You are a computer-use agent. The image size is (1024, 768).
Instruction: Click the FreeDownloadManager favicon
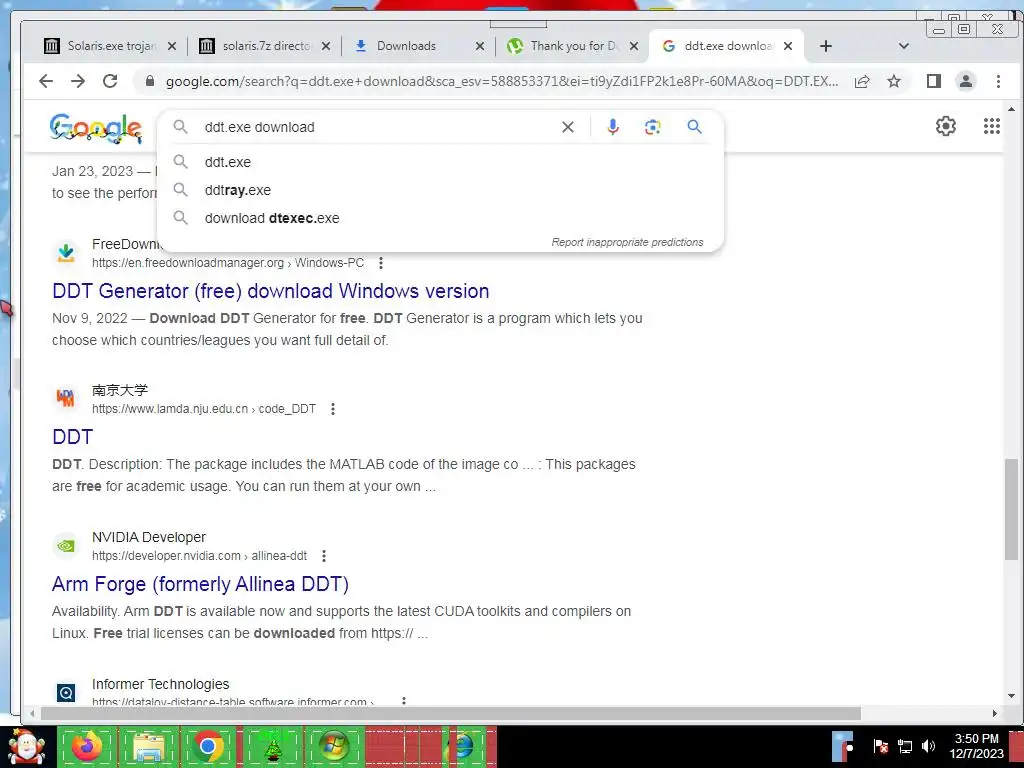pos(66,253)
